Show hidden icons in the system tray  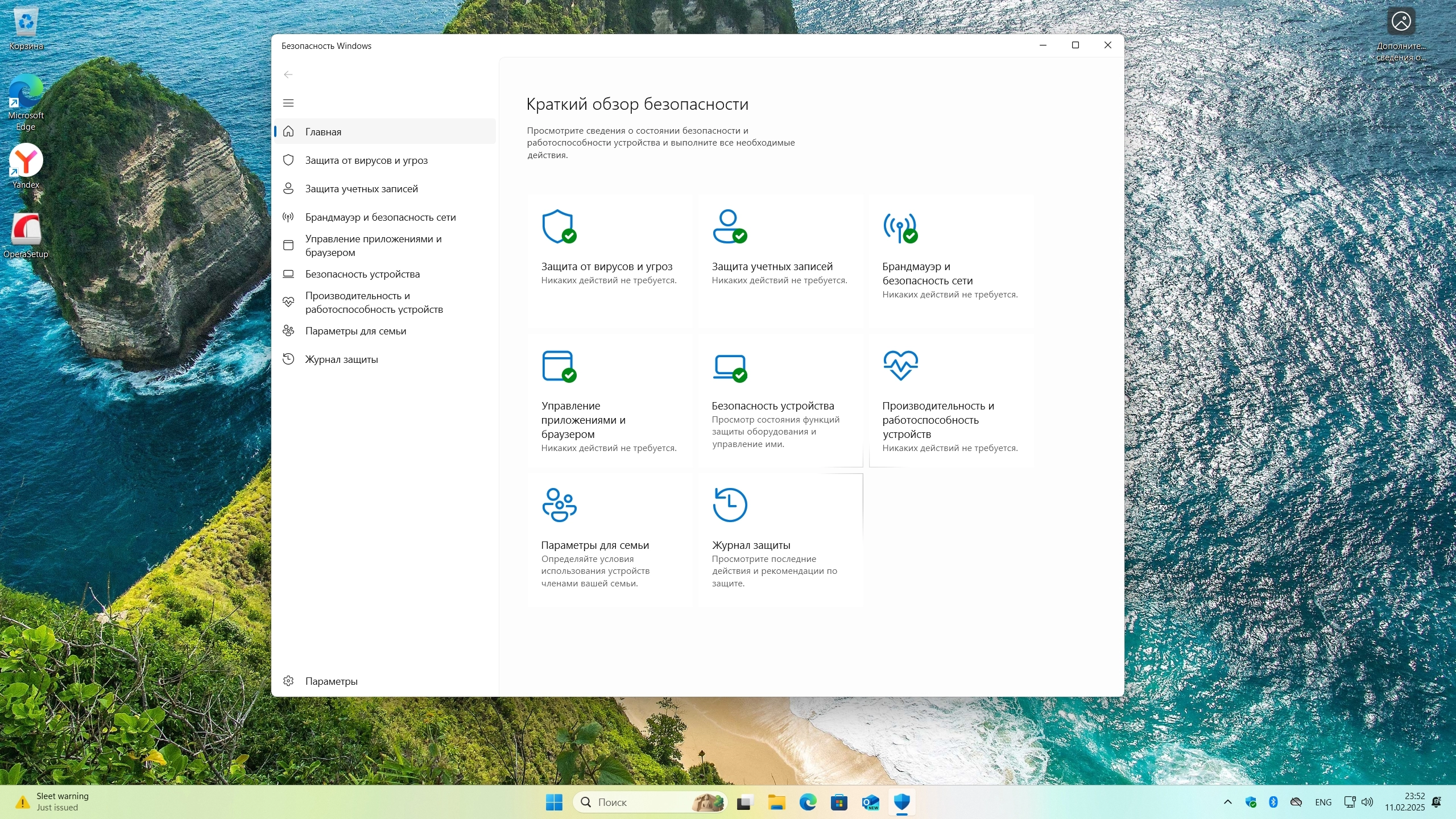[x=1227, y=802]
